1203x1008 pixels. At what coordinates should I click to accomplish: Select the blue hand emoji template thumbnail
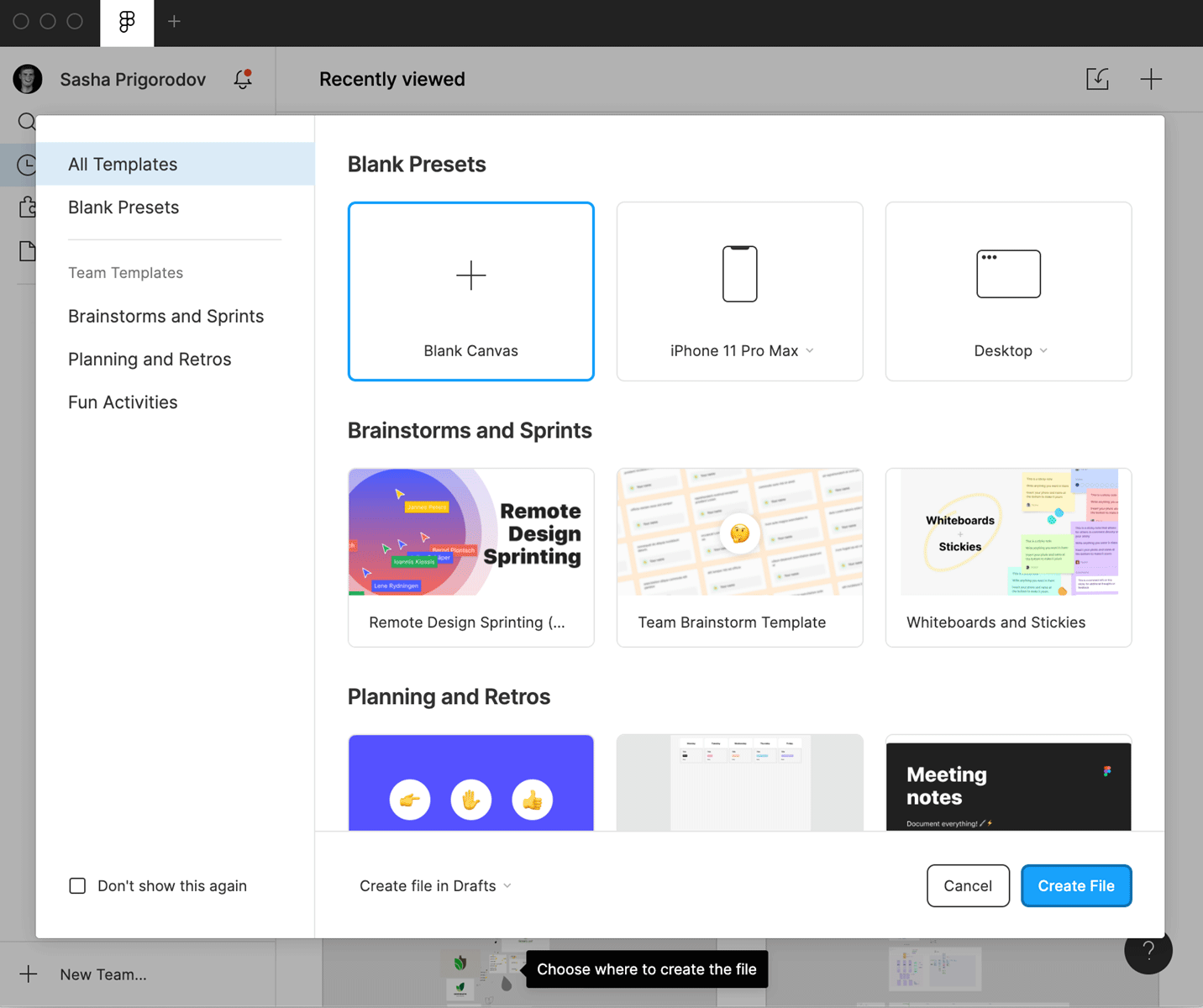coord(471,783)
